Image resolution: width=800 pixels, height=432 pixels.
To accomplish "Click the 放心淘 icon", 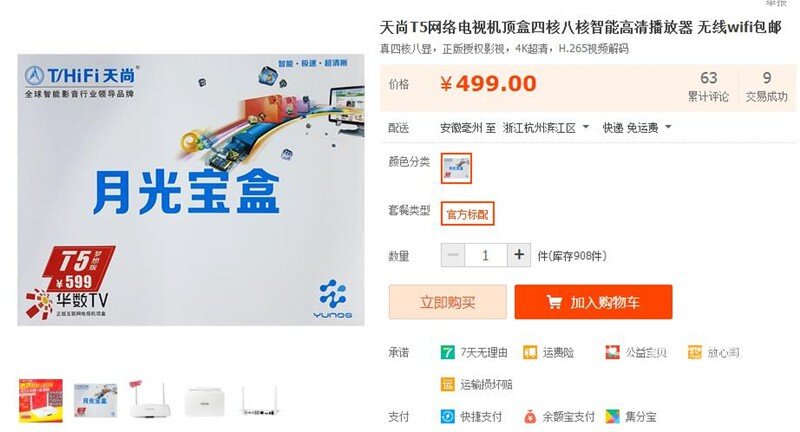I will point(694,352).
